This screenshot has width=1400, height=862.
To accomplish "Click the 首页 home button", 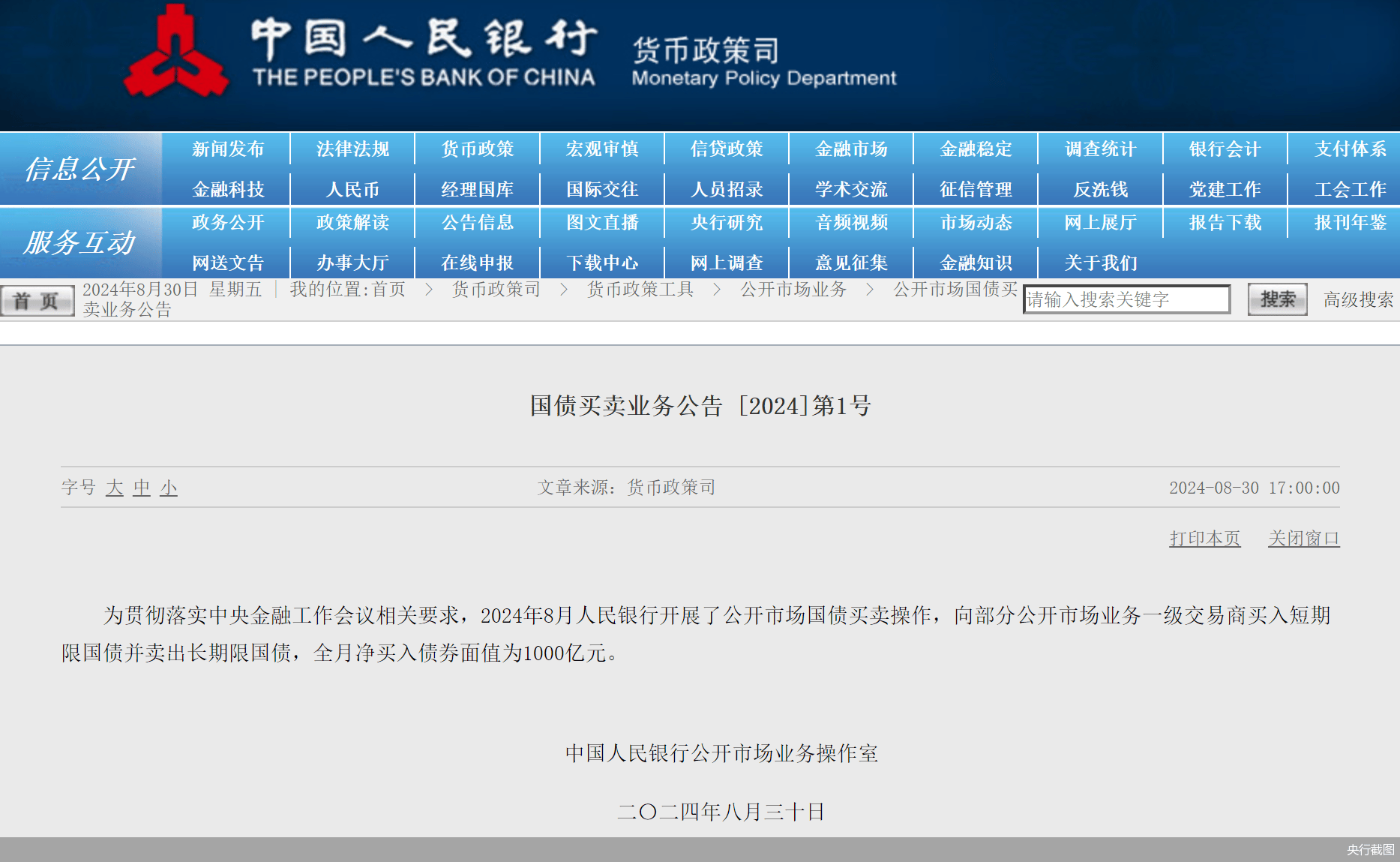I will tap(37, 301).
